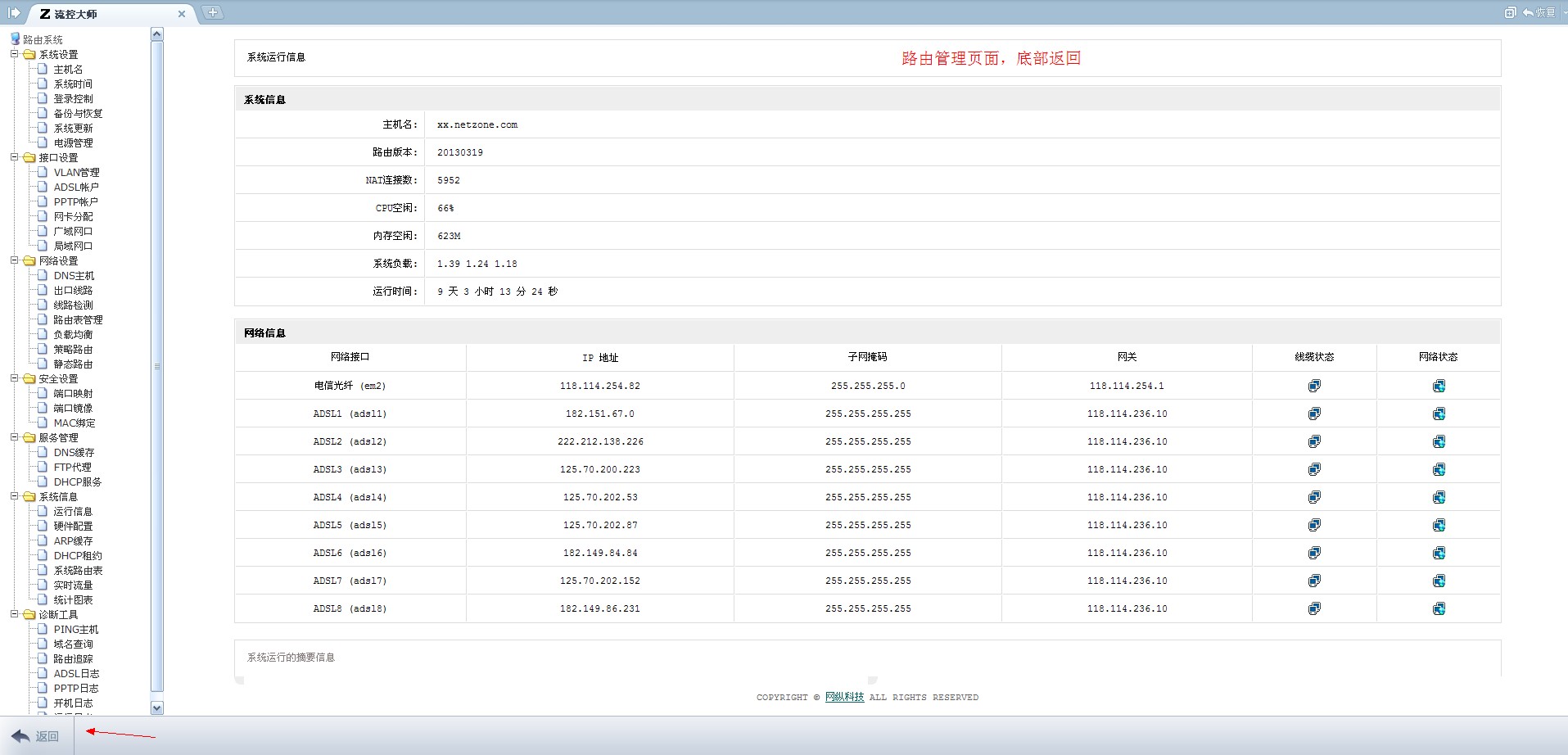
Task: Click the cable status icon for ADSL3
Action: 1314,469
